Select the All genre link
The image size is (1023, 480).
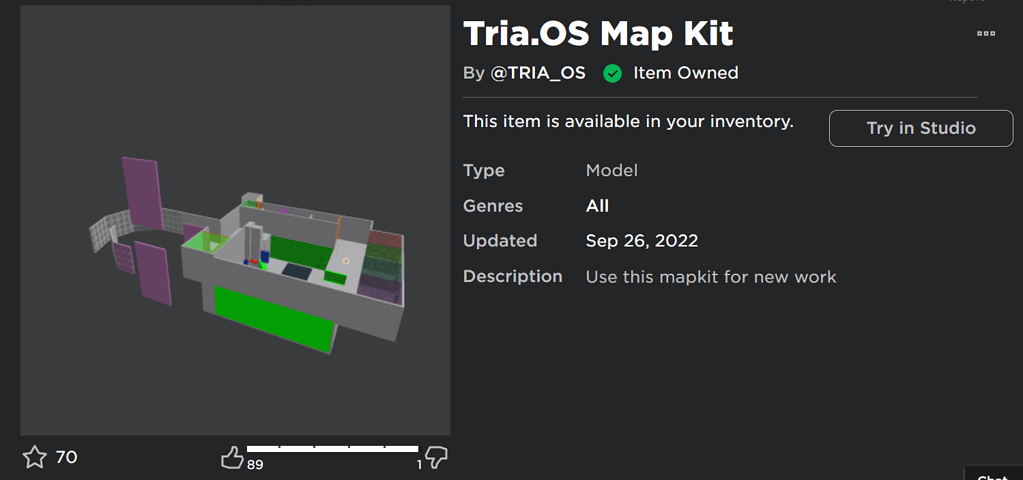point(597,206)
